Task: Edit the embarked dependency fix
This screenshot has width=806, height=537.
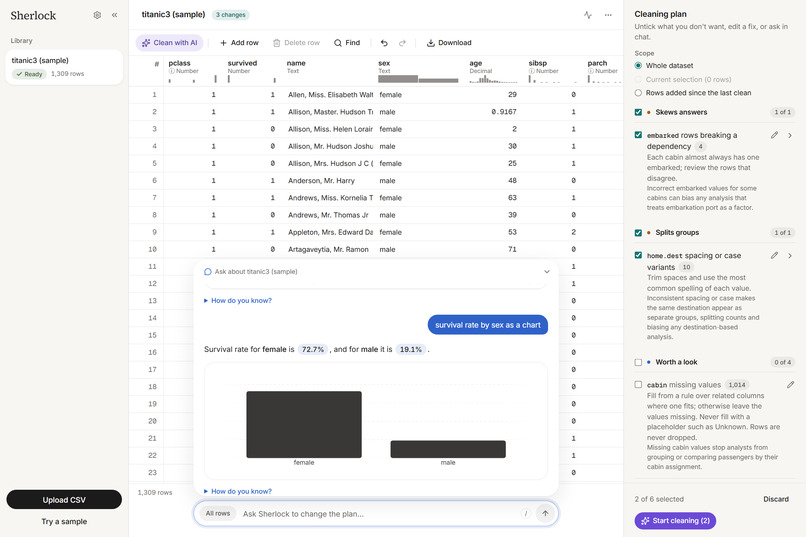Action: pyautogui.click(x=774, y=135)
